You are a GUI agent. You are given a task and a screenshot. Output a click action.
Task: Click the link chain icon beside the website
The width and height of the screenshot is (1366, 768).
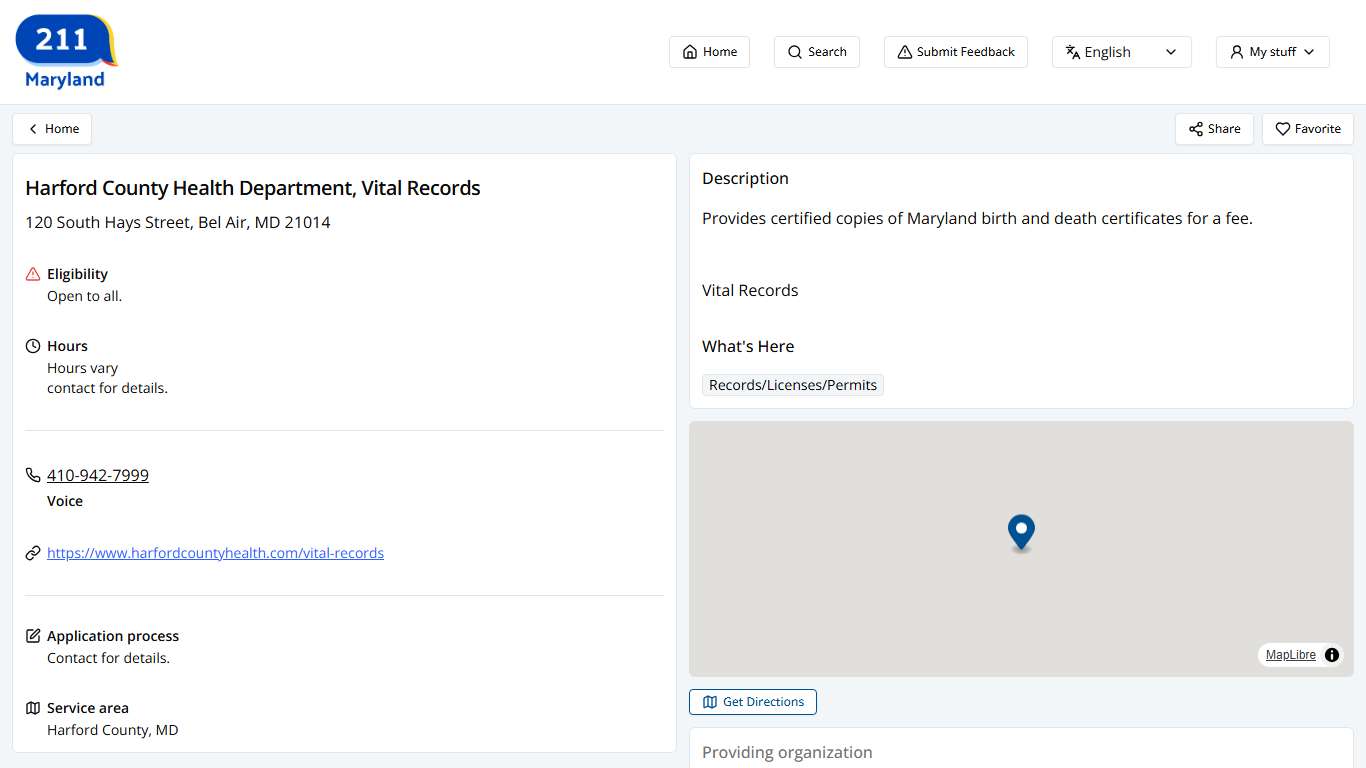coord(32,552)
